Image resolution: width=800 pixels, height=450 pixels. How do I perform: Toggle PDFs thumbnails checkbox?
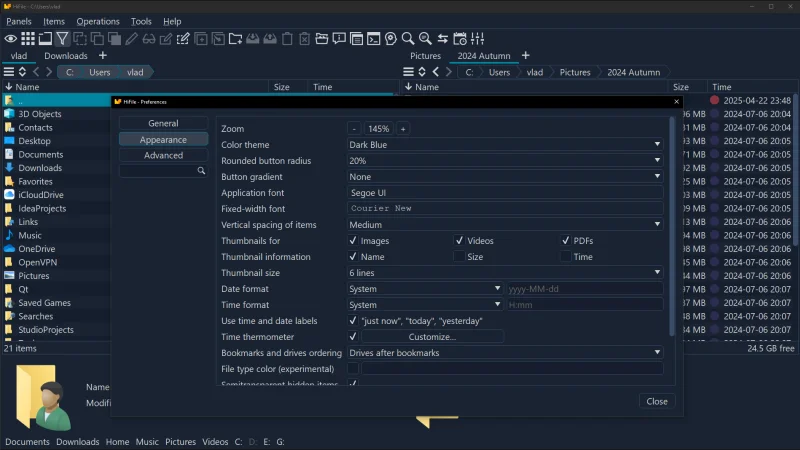[565, 240]
